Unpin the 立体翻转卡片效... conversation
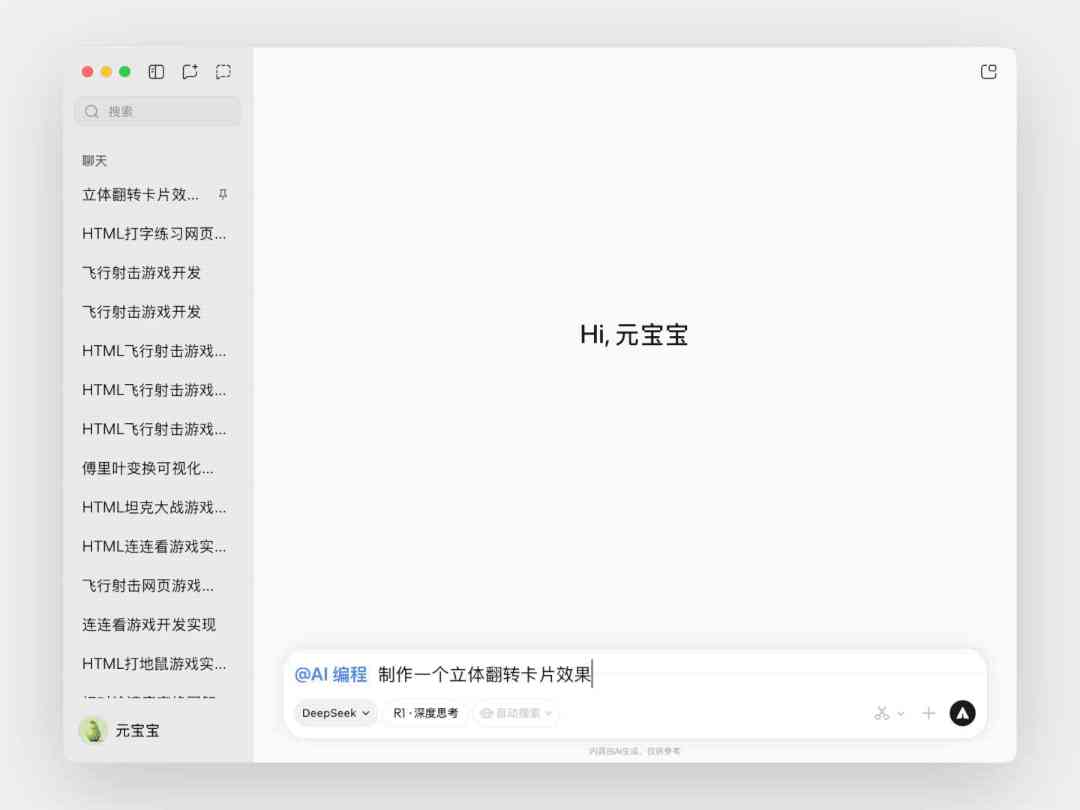The image size is (1080, 810). 222,194
